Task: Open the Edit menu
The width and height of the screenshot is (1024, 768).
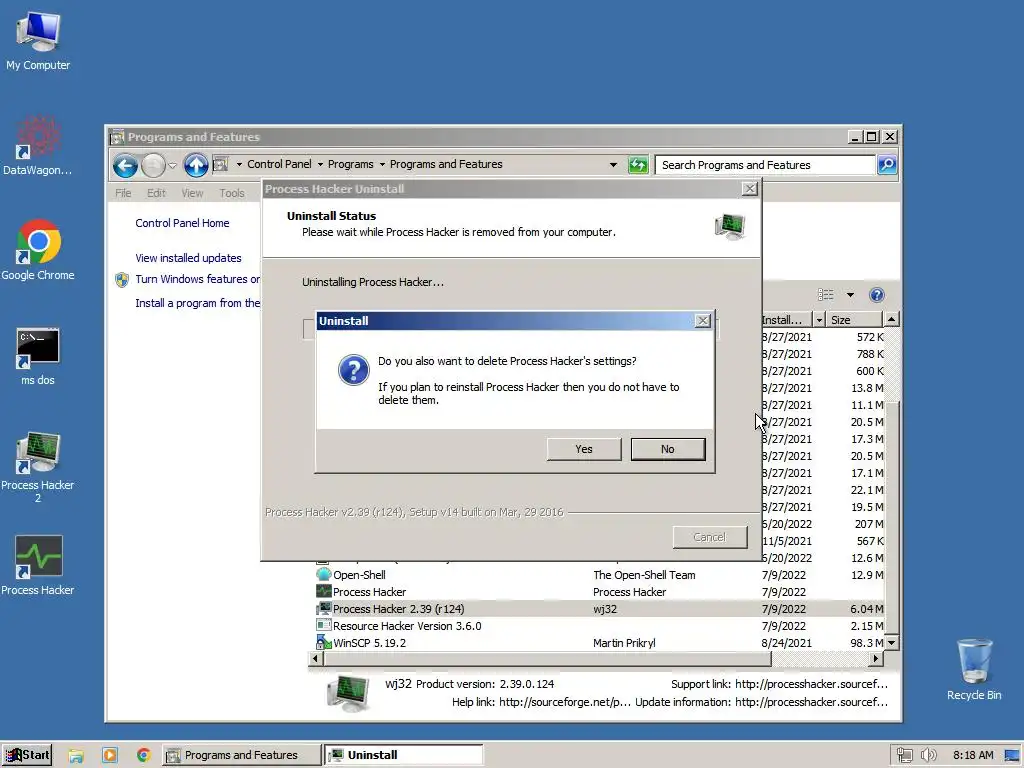Action: coord(156,193)
